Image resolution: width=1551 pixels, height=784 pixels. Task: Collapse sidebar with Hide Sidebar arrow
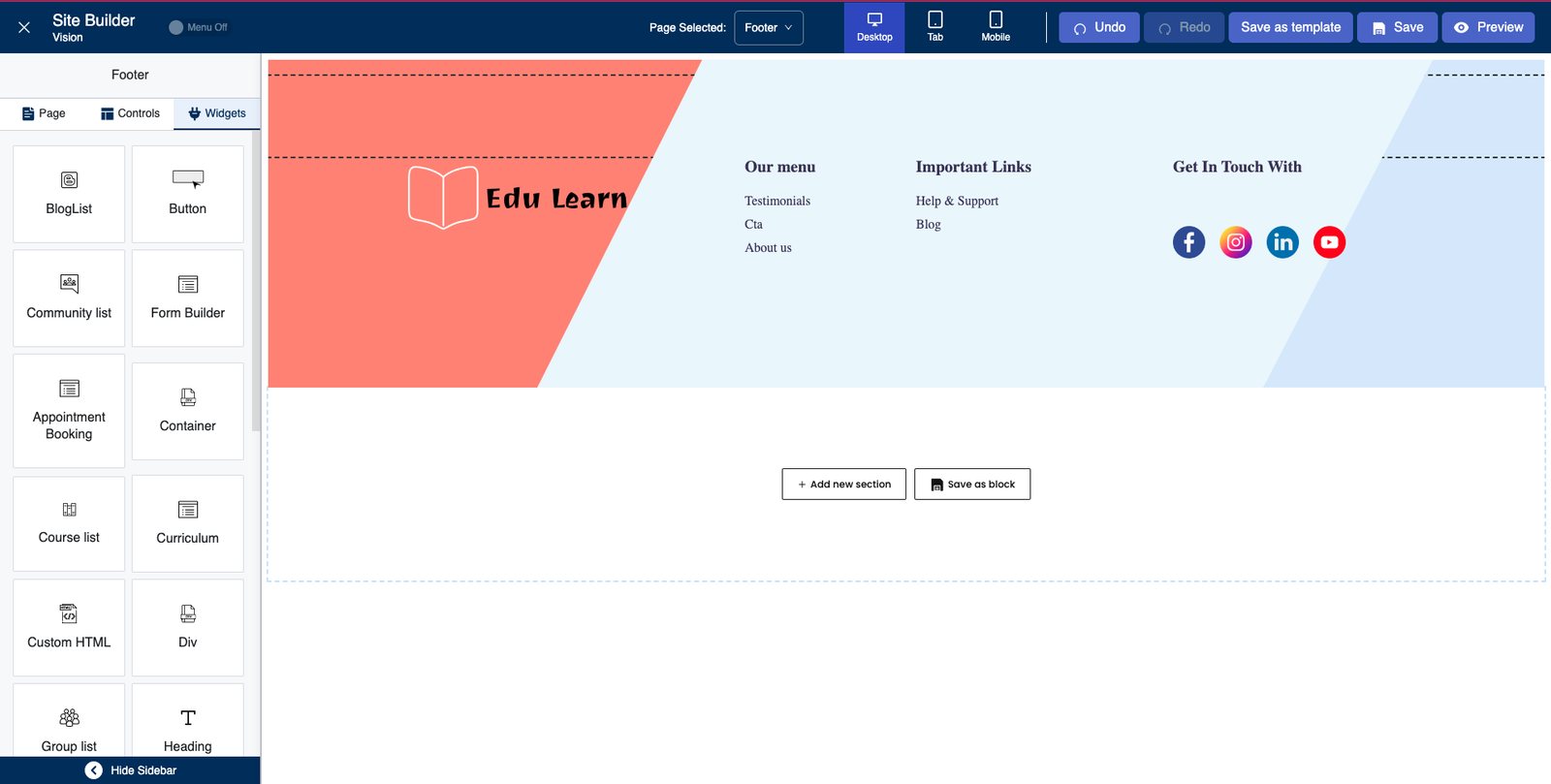[94, 770]
